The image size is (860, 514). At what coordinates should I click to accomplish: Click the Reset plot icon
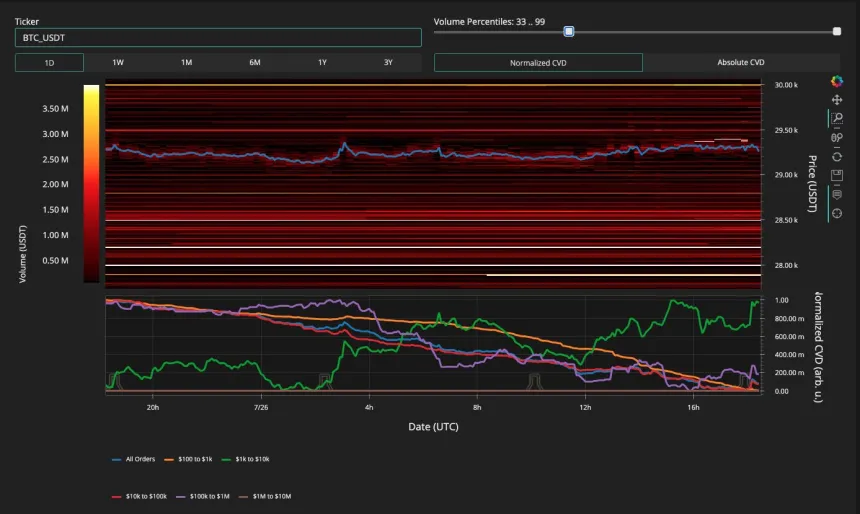tap(837, 156)
